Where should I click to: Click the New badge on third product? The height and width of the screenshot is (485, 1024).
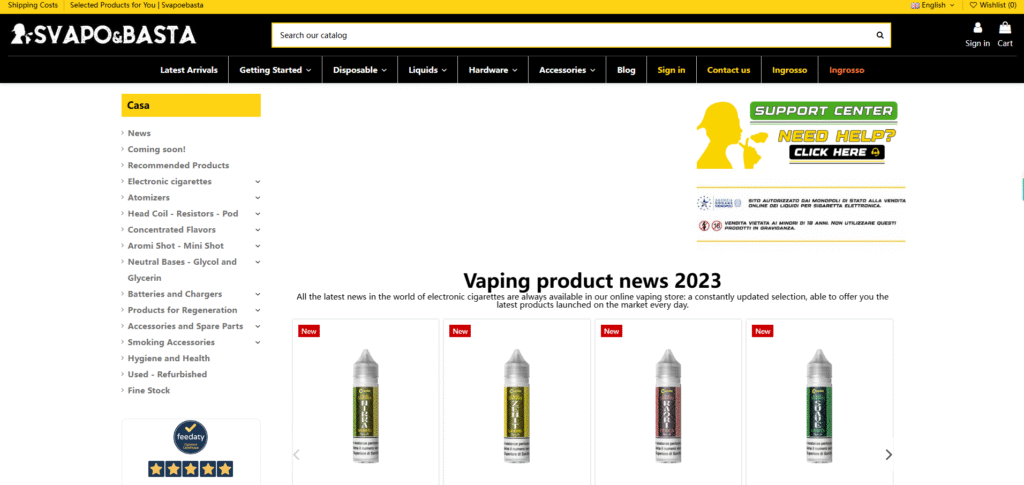click(x=611, y=331)
